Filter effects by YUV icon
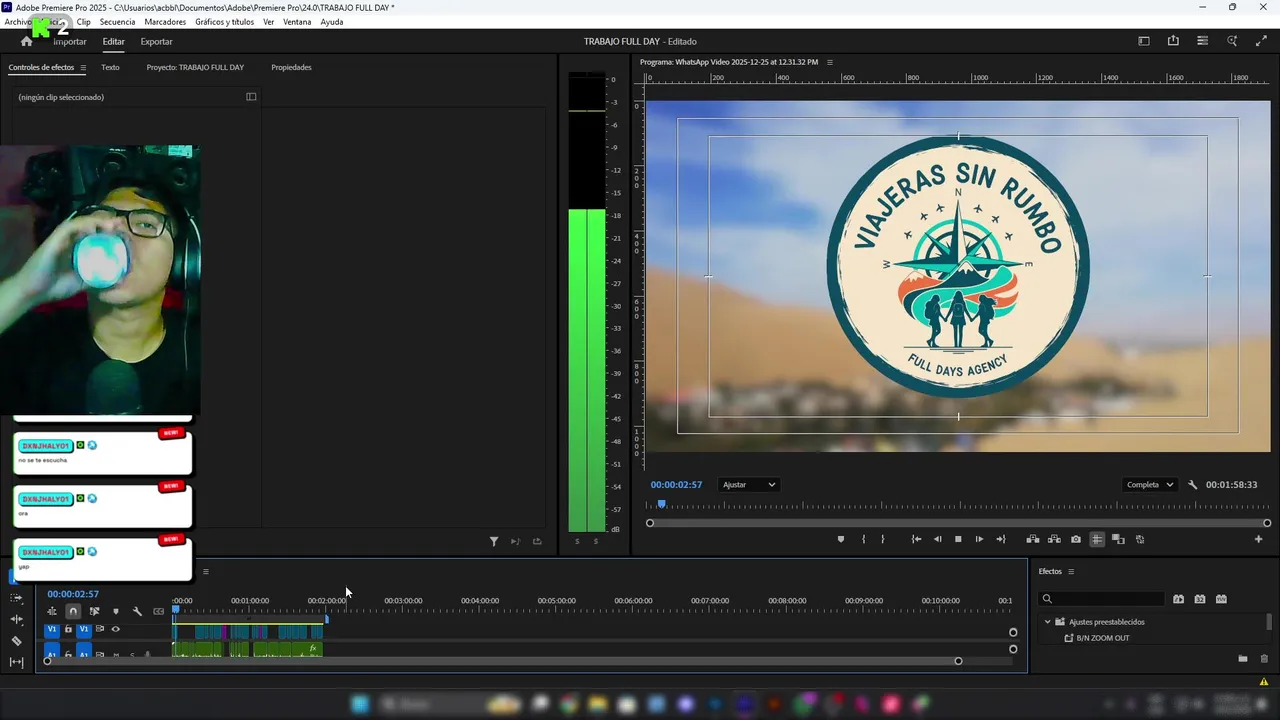 (x=1221, y=599)
